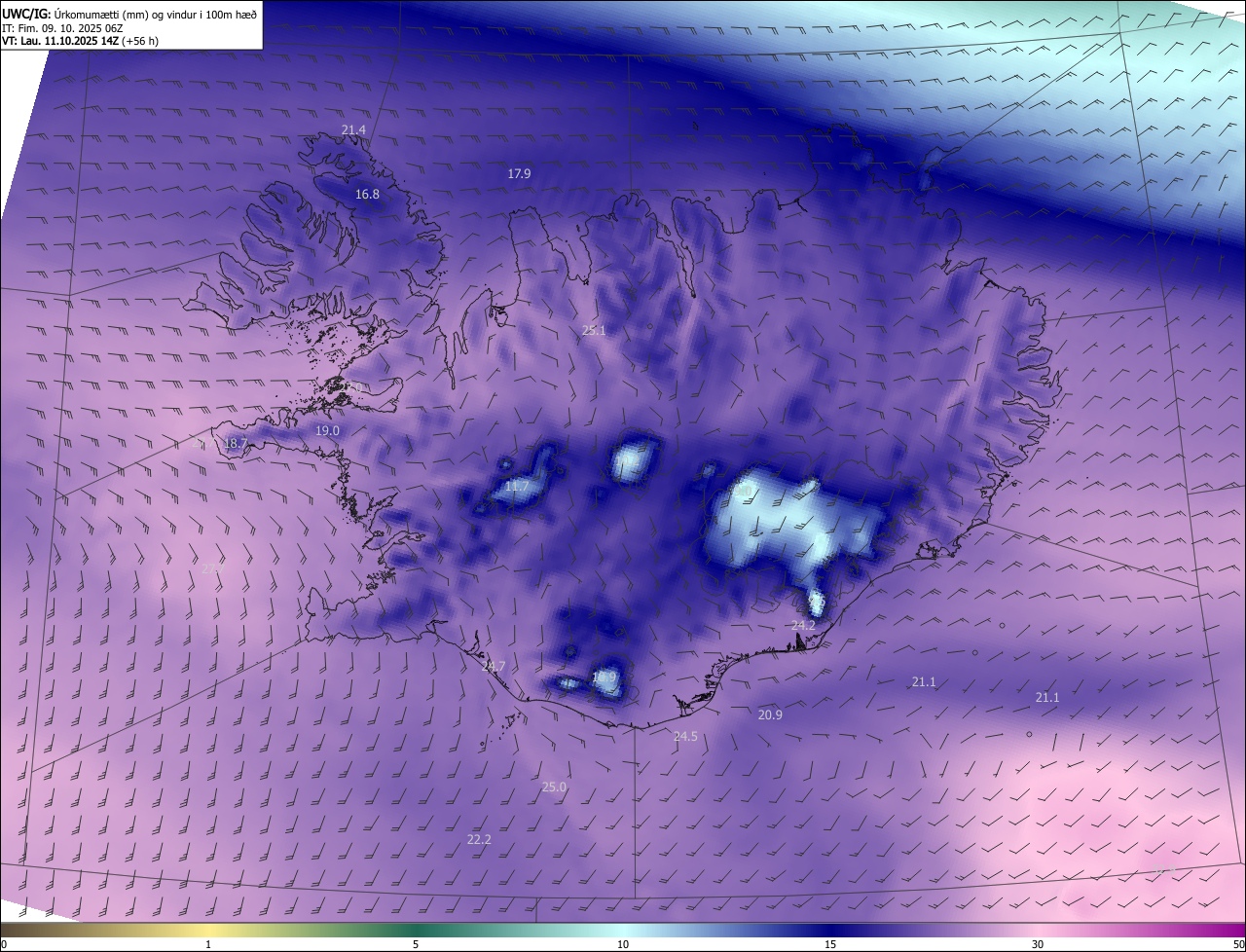Click the 11.7 value over the glacier
Screen dimensions: 1246x952
click(517, 487)
